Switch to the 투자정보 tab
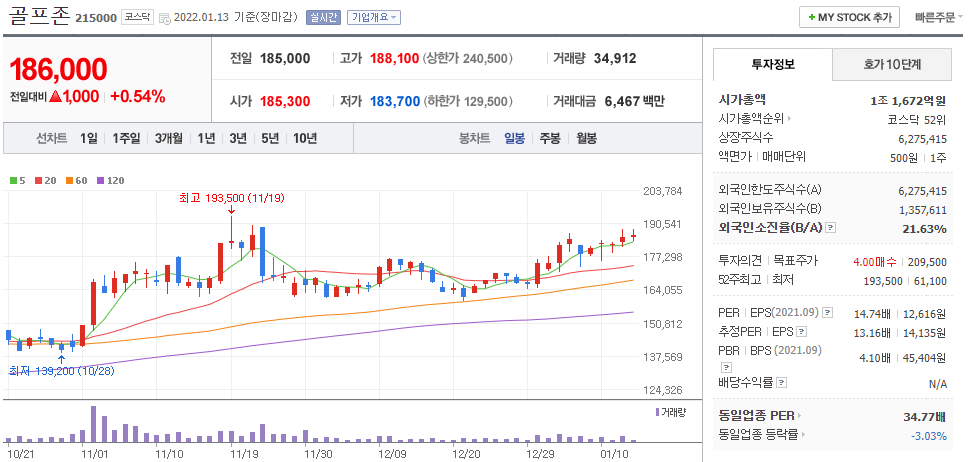Image resolution: width=968 pixels, height=462 pixels. 773,64
